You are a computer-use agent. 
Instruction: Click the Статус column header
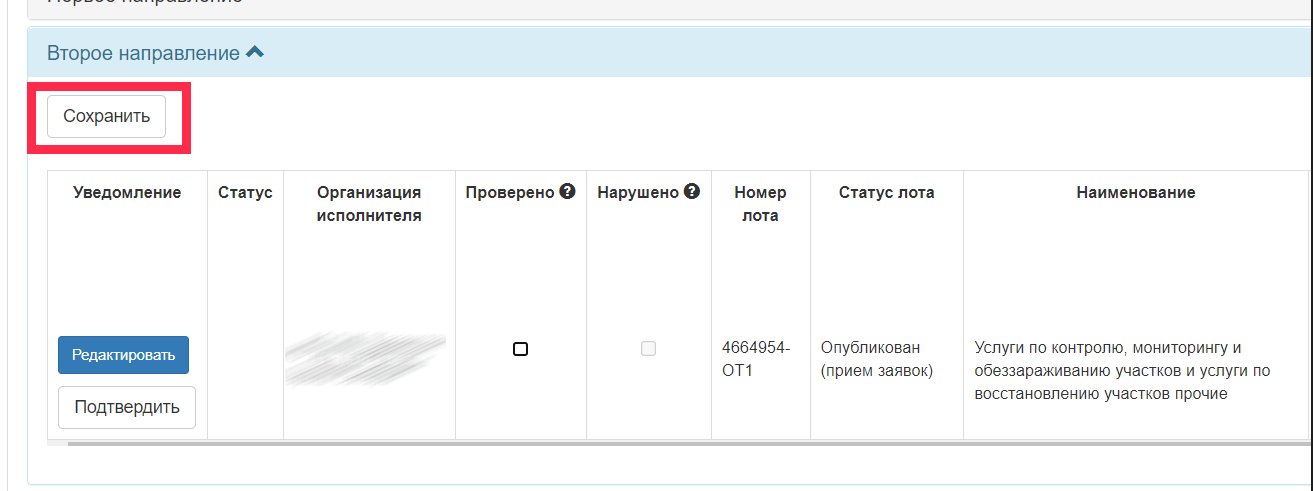[x=245, y=193]
